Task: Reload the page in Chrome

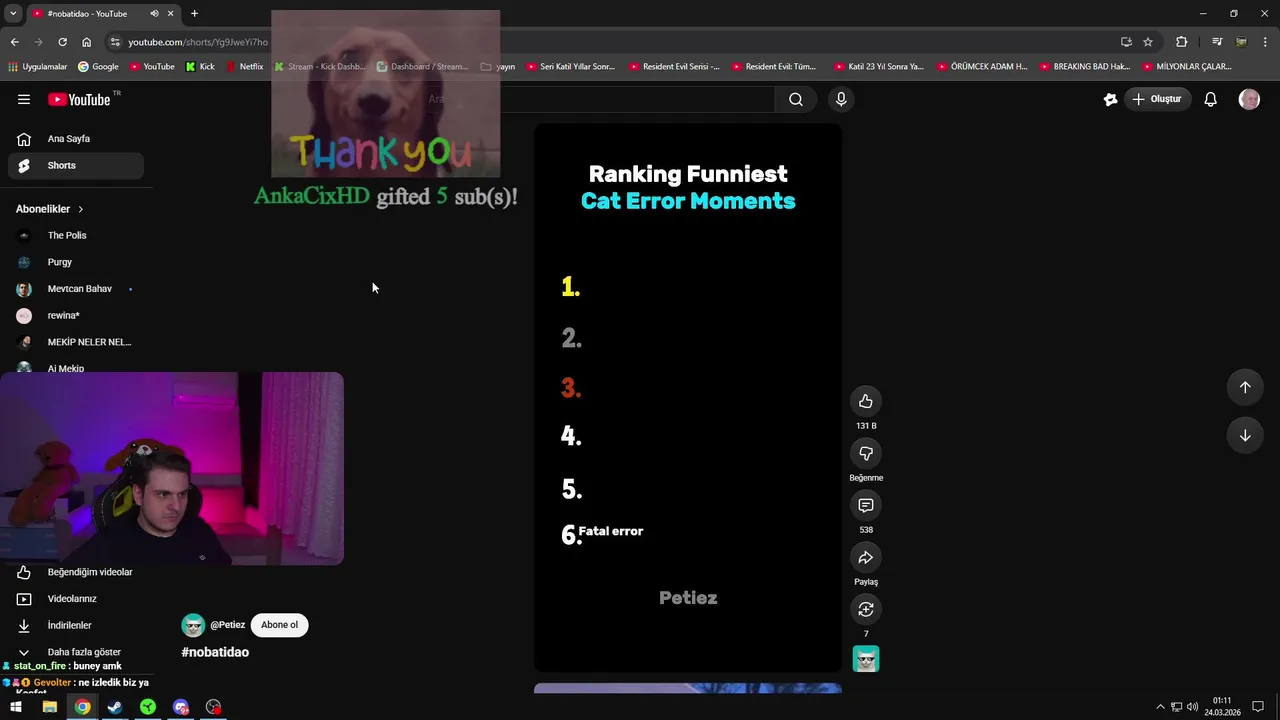Action: tap(62, 42)
